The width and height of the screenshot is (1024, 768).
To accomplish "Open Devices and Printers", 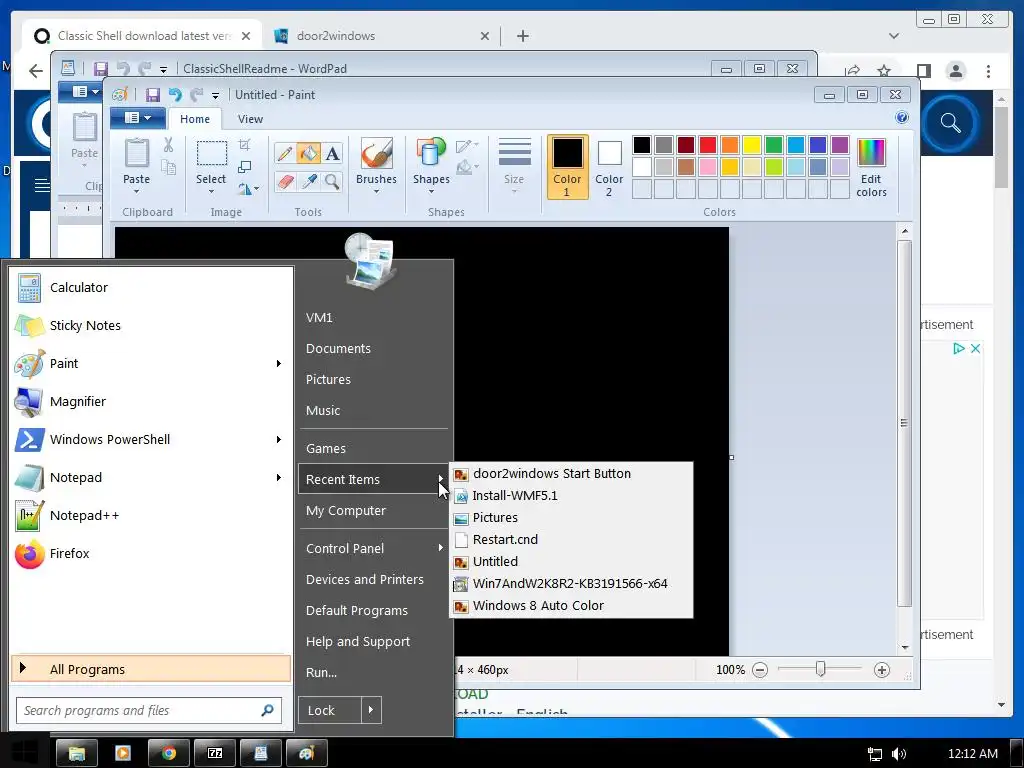I will (374, 579).
